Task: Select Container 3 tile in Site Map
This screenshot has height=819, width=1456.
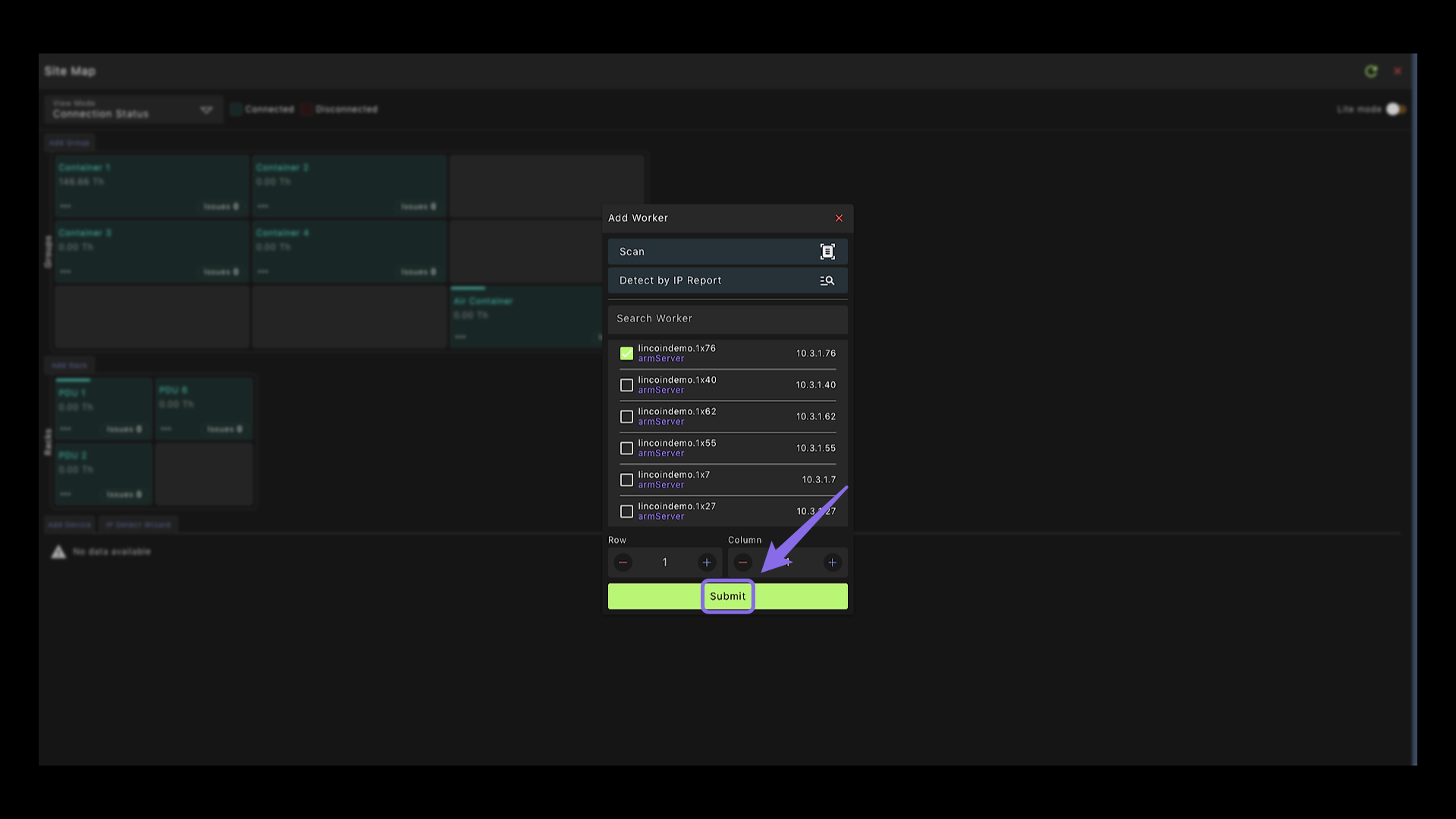Action: coord(152,252)
